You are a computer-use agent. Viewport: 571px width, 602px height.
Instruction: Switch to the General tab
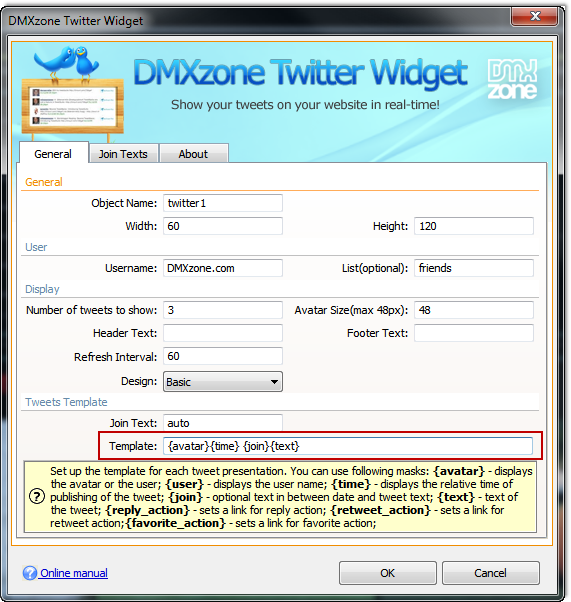(53, 154)
